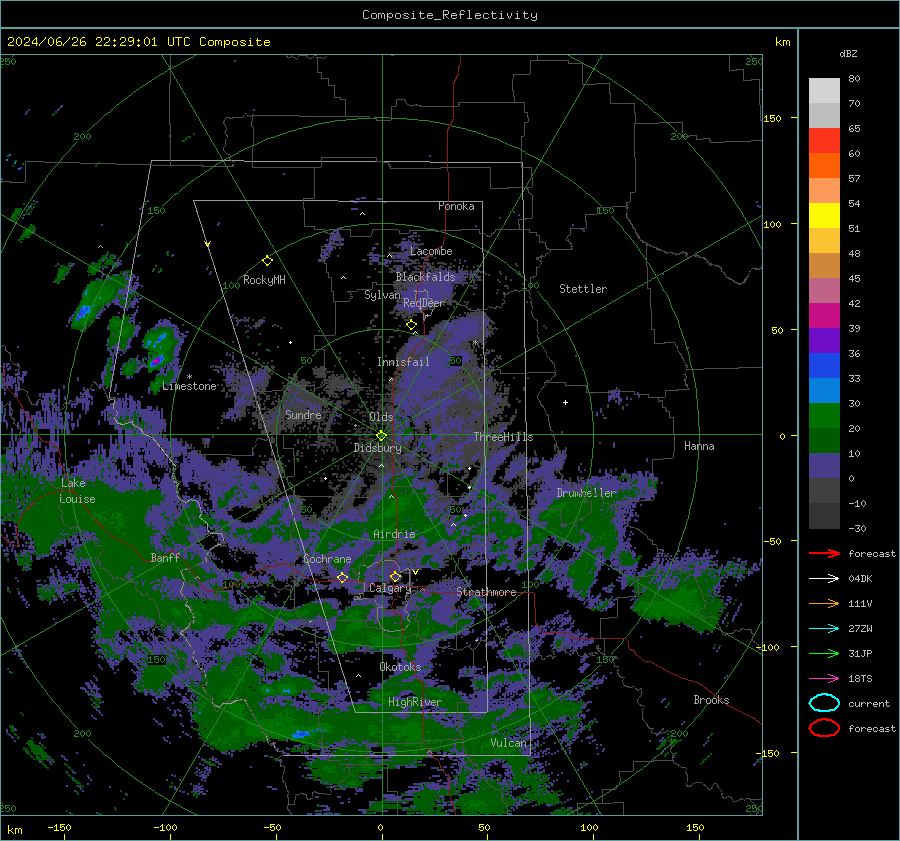
Task: Click the yellow diamond marker below RedDeer
Action: 411,325
